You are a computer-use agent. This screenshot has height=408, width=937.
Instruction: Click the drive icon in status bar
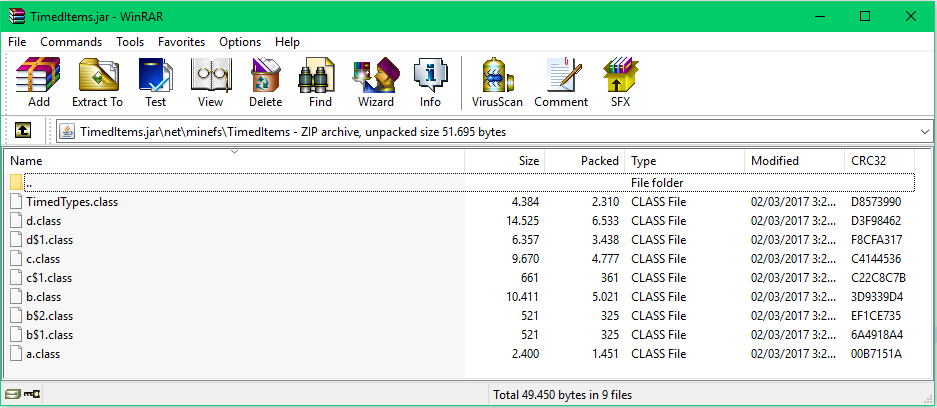point(12,394)
